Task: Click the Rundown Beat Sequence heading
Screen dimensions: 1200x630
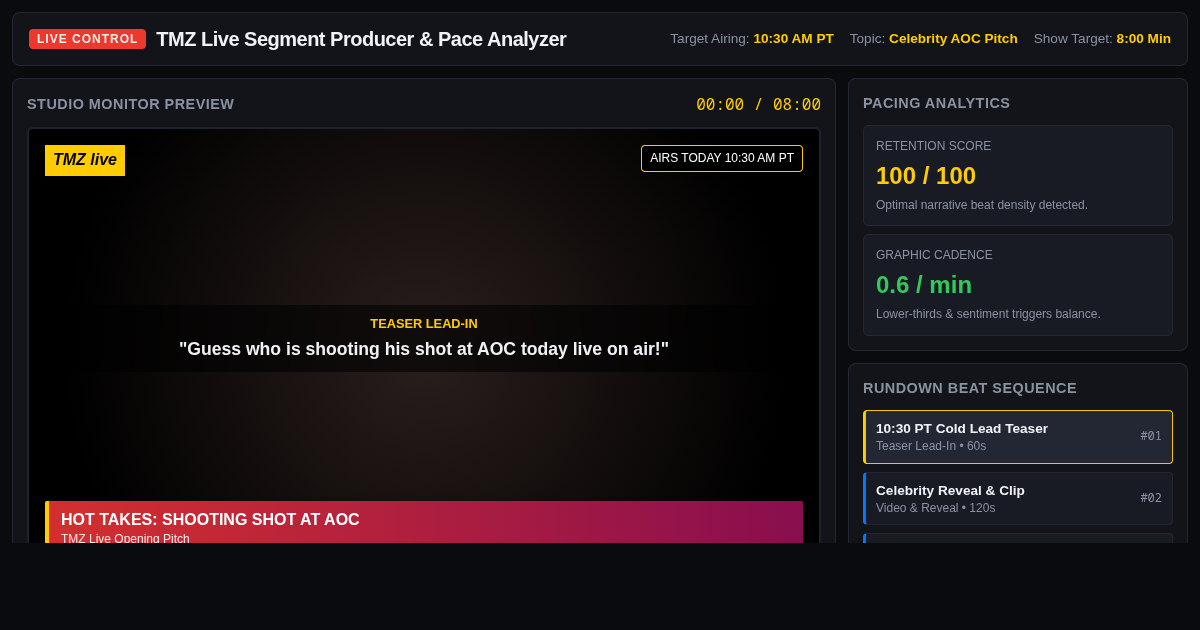Action: tap(970, 388)
